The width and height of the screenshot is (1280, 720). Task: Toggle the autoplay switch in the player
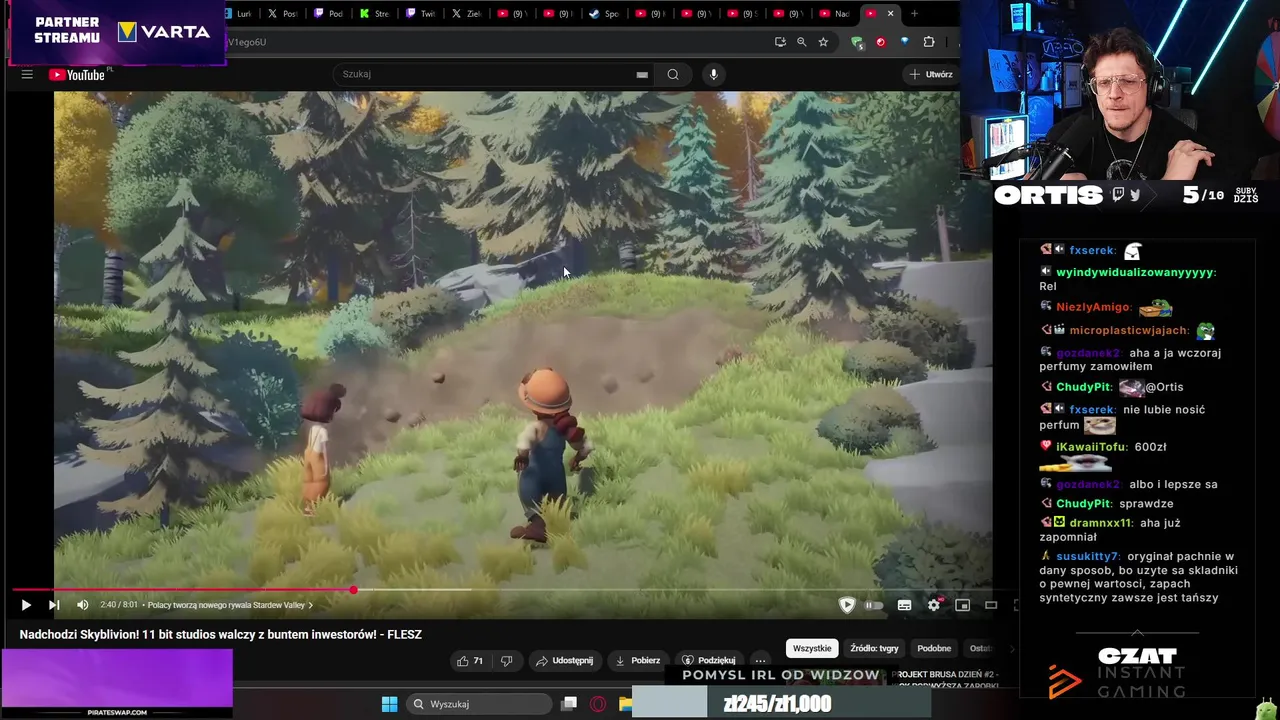tap(874, 605)
